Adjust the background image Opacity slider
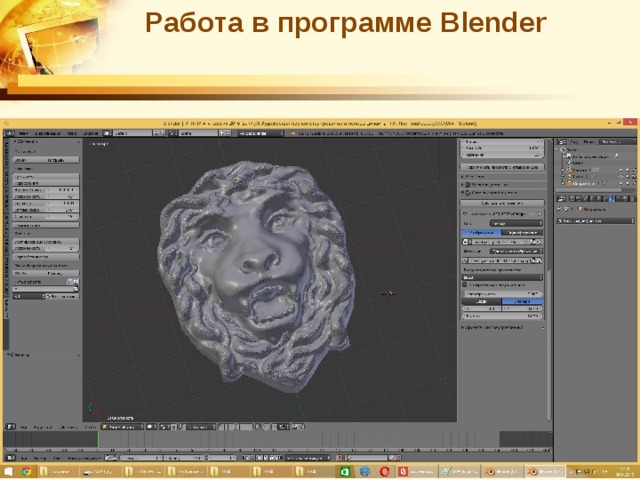 click(x=502, y=293)
